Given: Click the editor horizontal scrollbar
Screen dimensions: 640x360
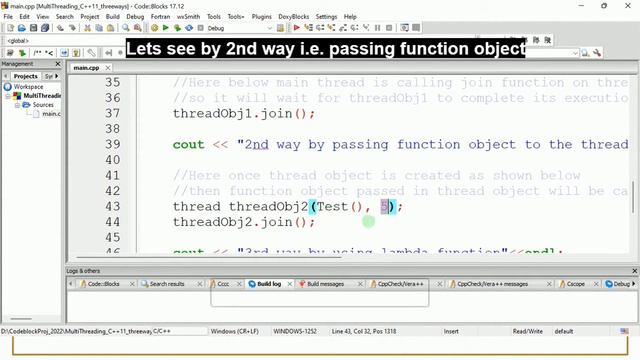Looking at the screenshot, I should [x=208, y=258].
